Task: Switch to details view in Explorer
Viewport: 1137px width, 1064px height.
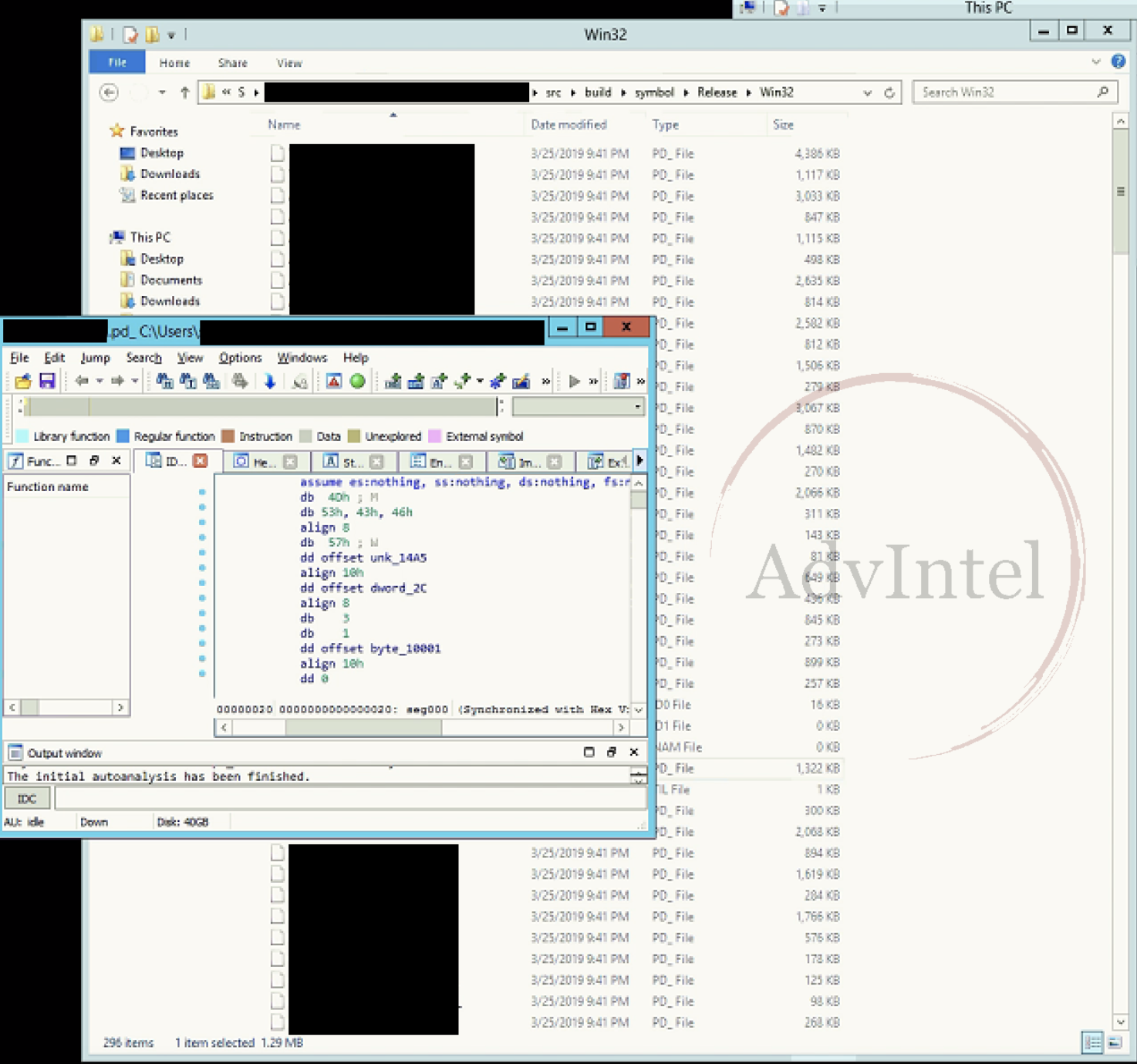Action: pyautogui.click(x=1092, y=1042)
